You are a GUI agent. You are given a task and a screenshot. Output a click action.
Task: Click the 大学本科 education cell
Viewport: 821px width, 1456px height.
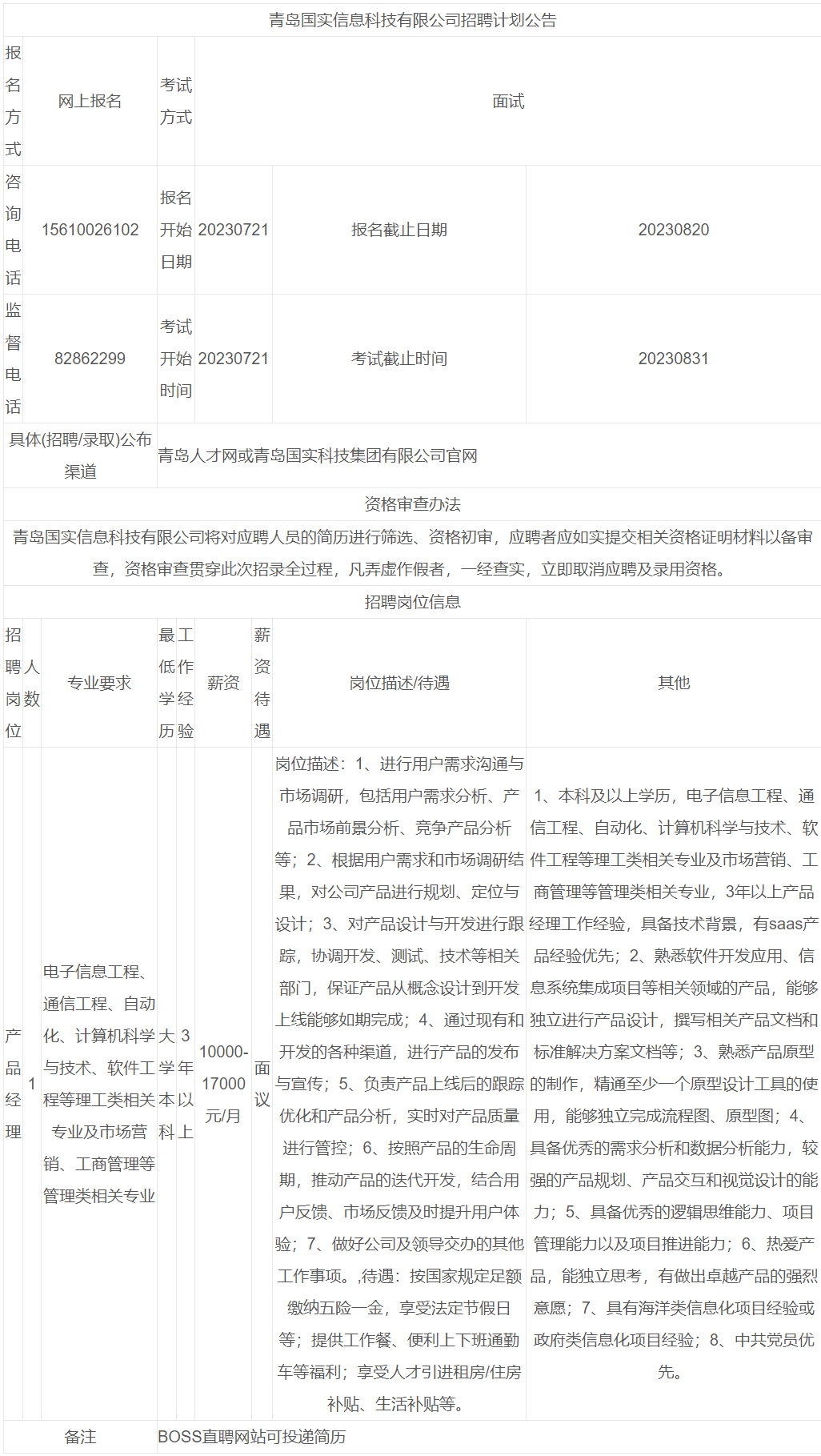pos(166,1084)
